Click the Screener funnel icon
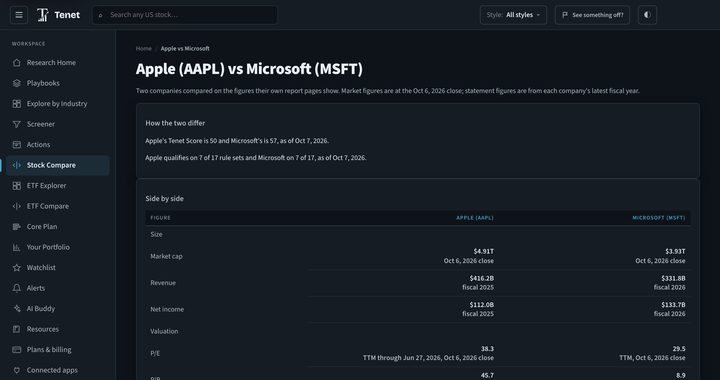 point(17,124)
